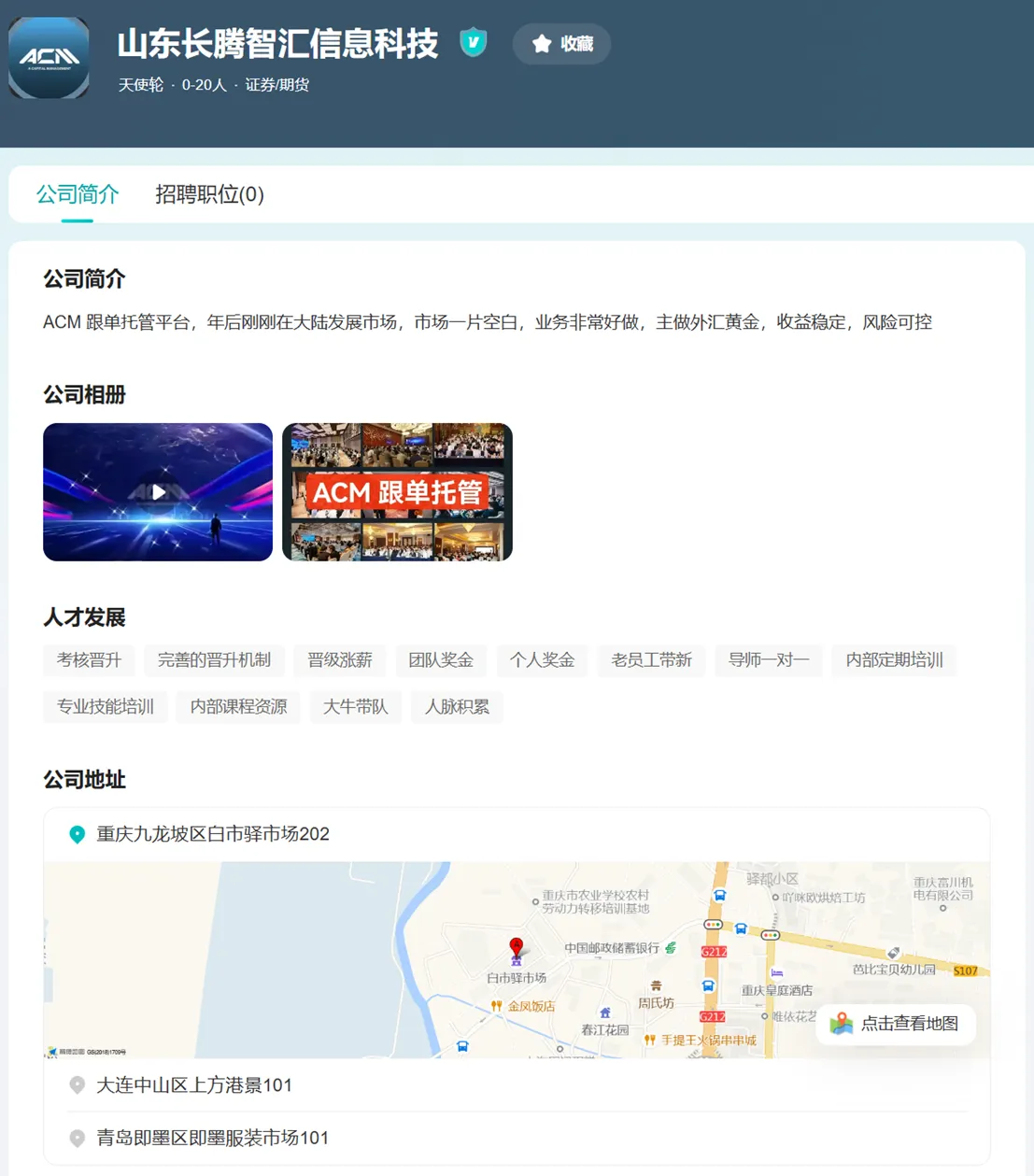1034x1176 pixels.
Task: Open the ACM 跟单托管 album photo
Action: pyautogui.click(x=397, y=492)
